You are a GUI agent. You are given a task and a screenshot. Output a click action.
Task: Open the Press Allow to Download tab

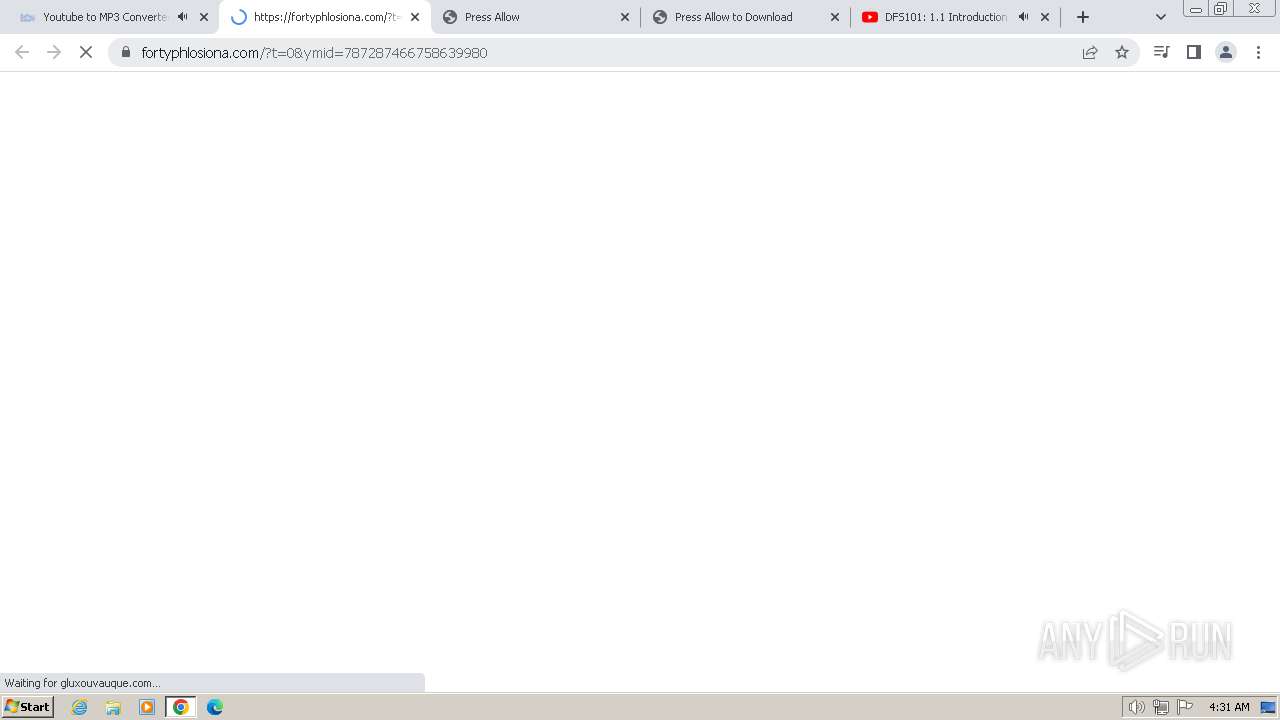[745, 17]
